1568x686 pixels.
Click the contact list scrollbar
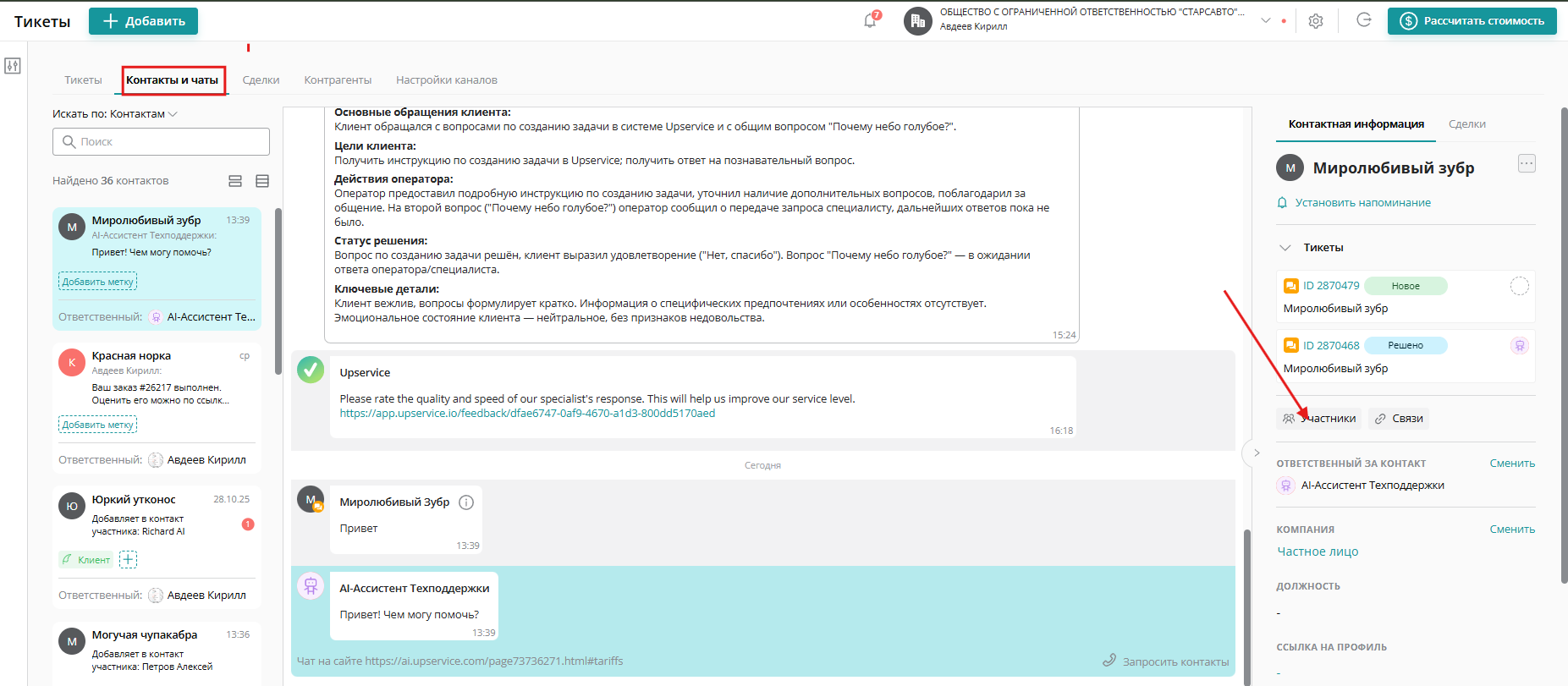click(278, 291)
